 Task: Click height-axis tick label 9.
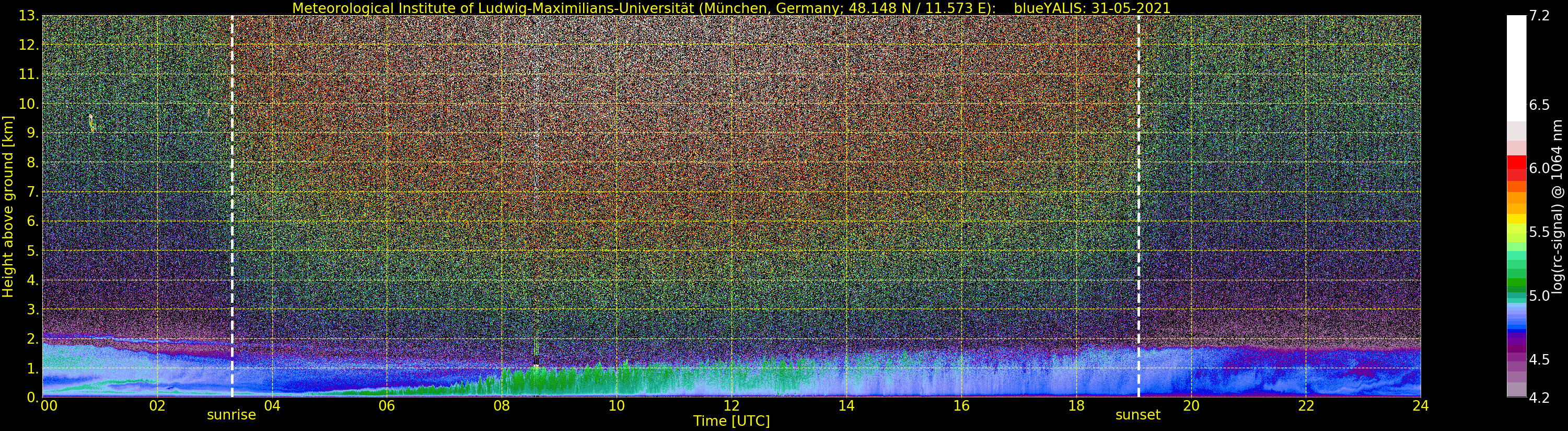pos(34,133)
